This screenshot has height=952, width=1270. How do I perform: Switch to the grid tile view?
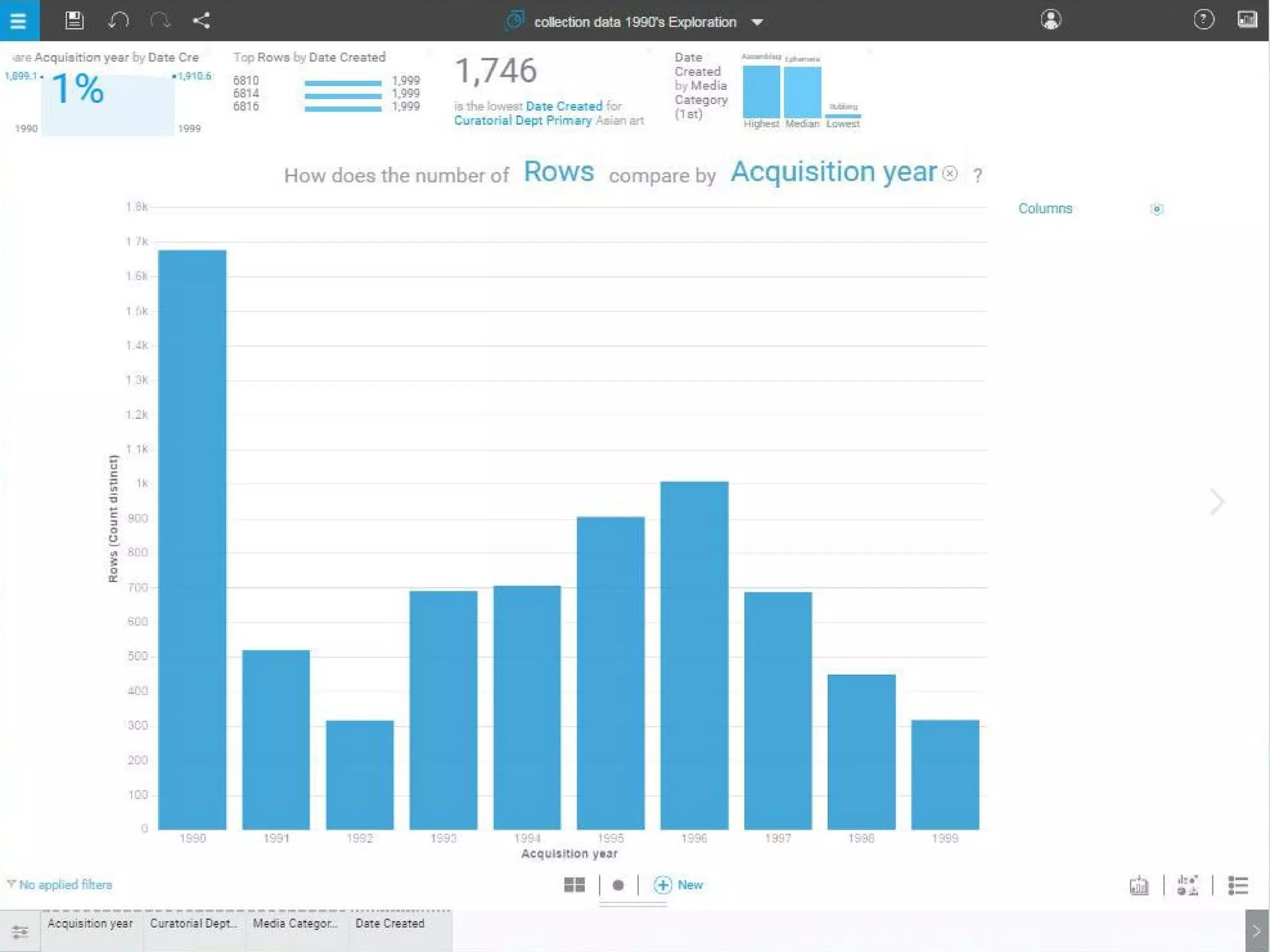click(x=574, y=885)
